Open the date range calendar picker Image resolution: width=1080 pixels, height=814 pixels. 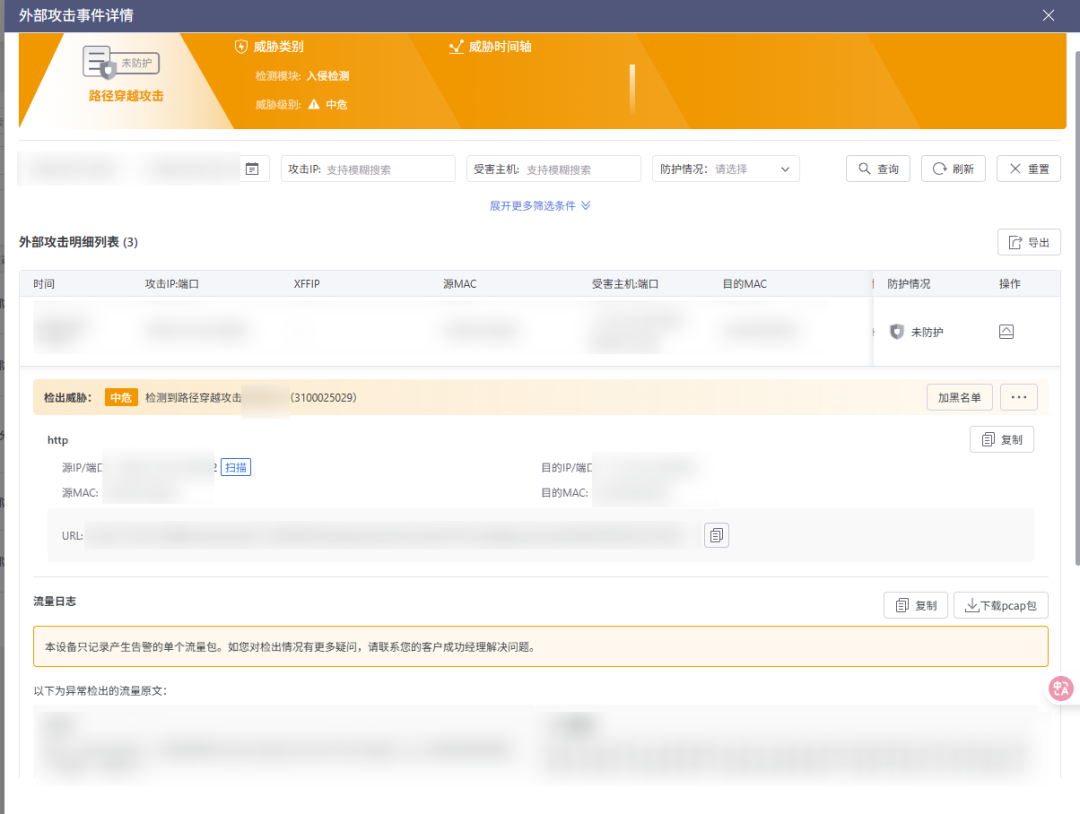252,169
